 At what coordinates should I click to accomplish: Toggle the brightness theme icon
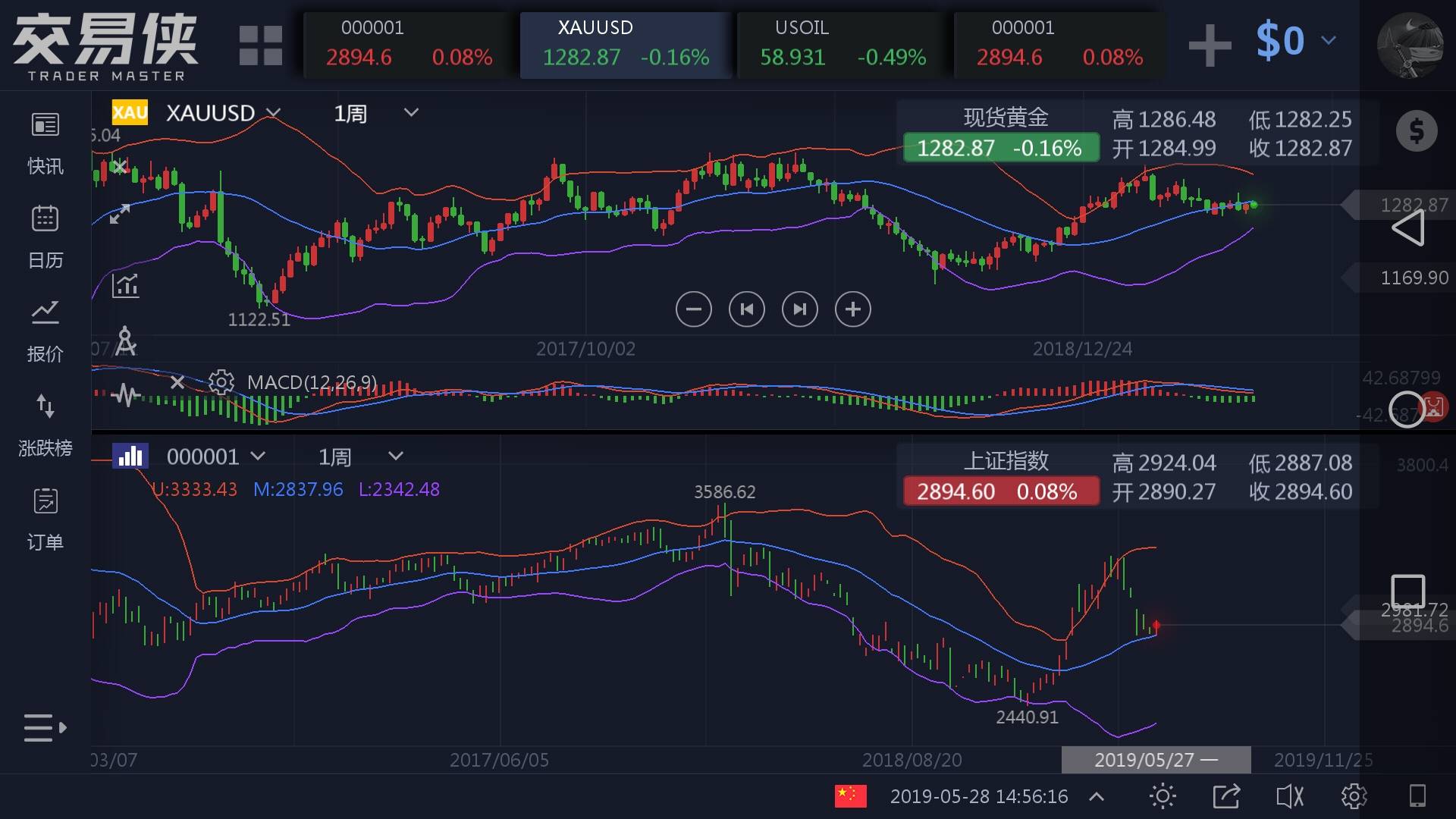point(1163,796)
